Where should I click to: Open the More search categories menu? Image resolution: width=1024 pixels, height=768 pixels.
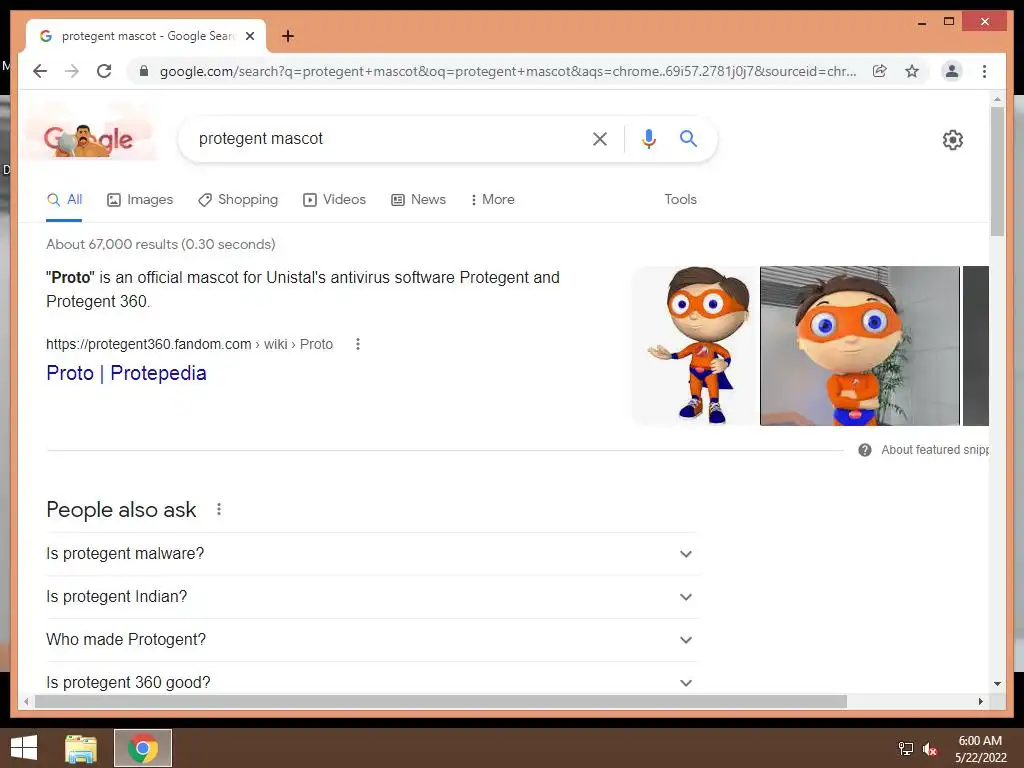tap(492, 199)
